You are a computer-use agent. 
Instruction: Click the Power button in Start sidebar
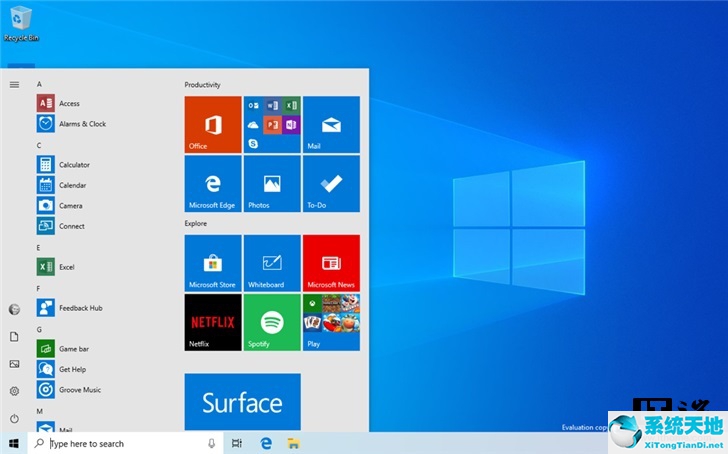[x=14, y=418]
